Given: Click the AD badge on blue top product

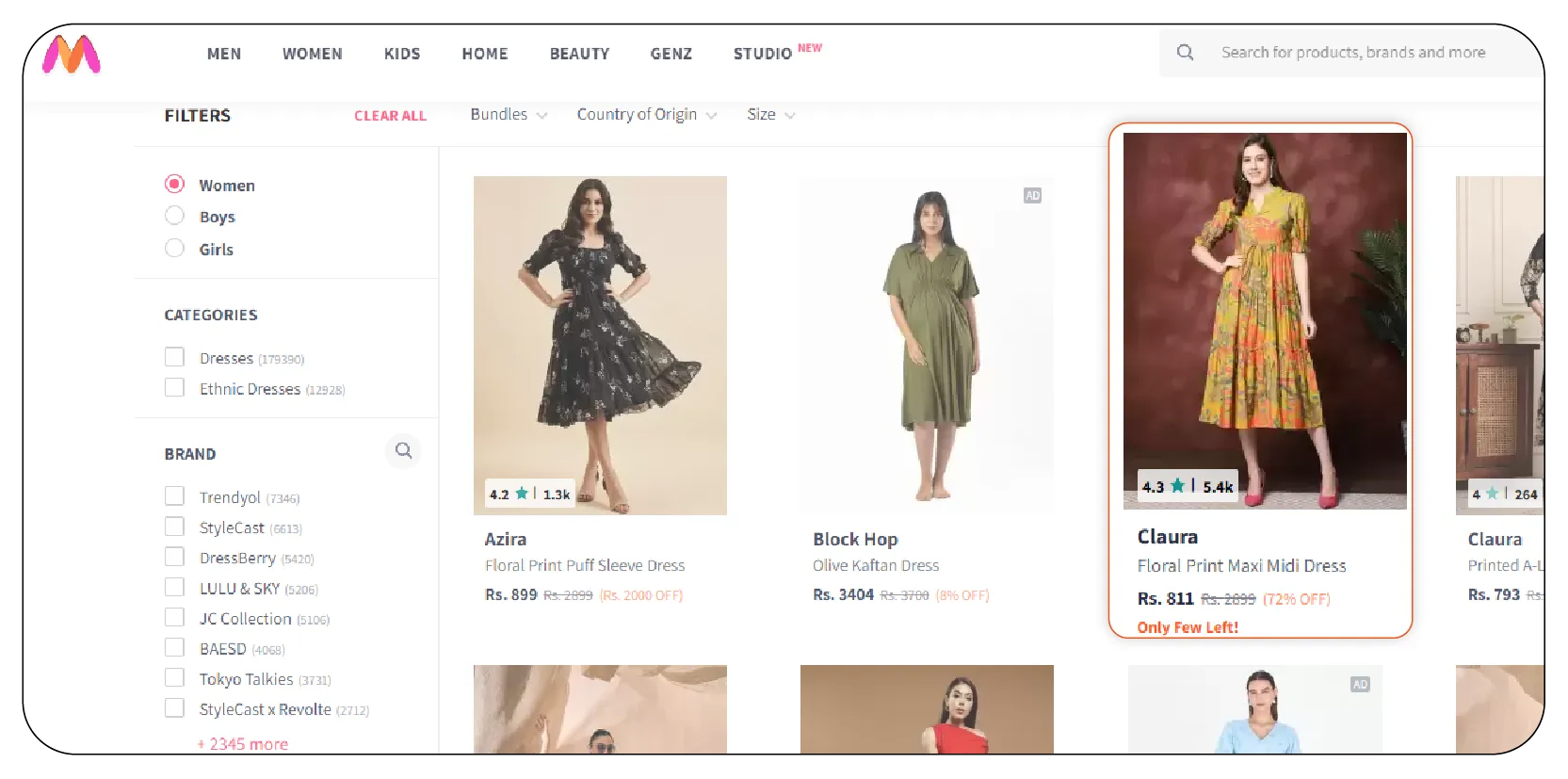Looking at the screenshot, I should tap(1360, 685).
